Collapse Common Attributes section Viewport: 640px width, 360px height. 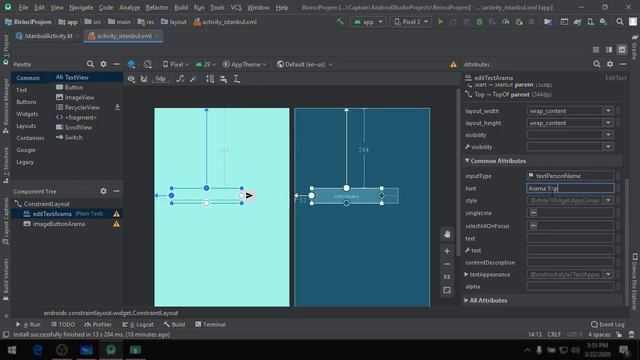coord(467,161)
